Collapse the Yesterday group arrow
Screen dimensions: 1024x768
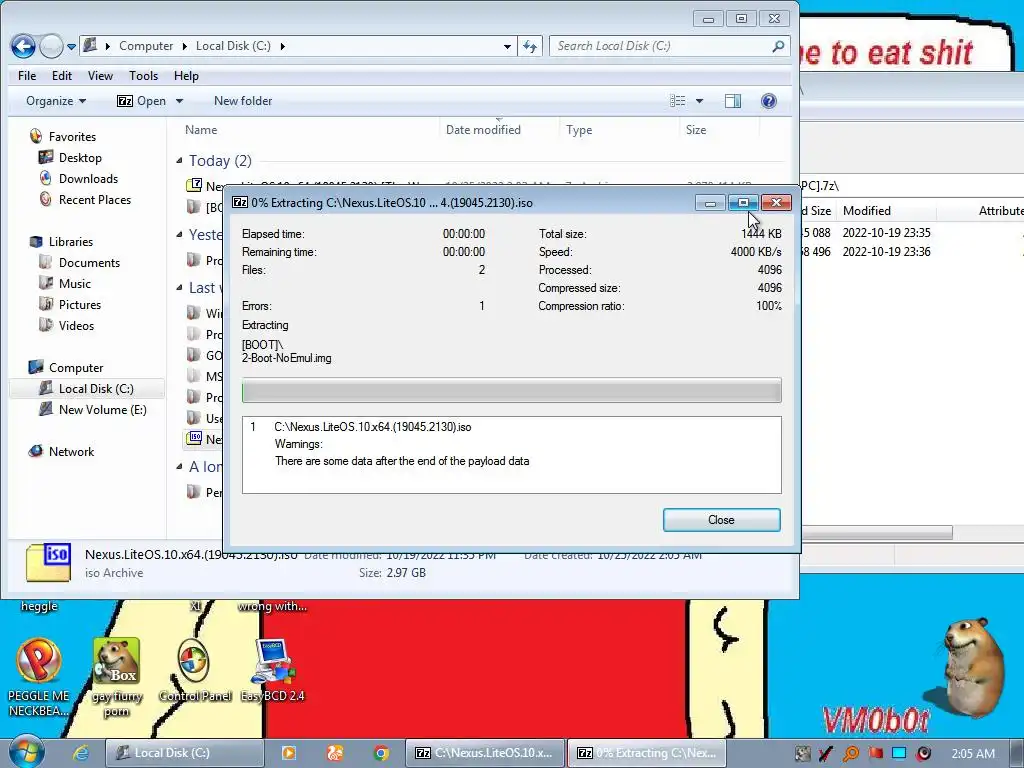click(180, 234)
